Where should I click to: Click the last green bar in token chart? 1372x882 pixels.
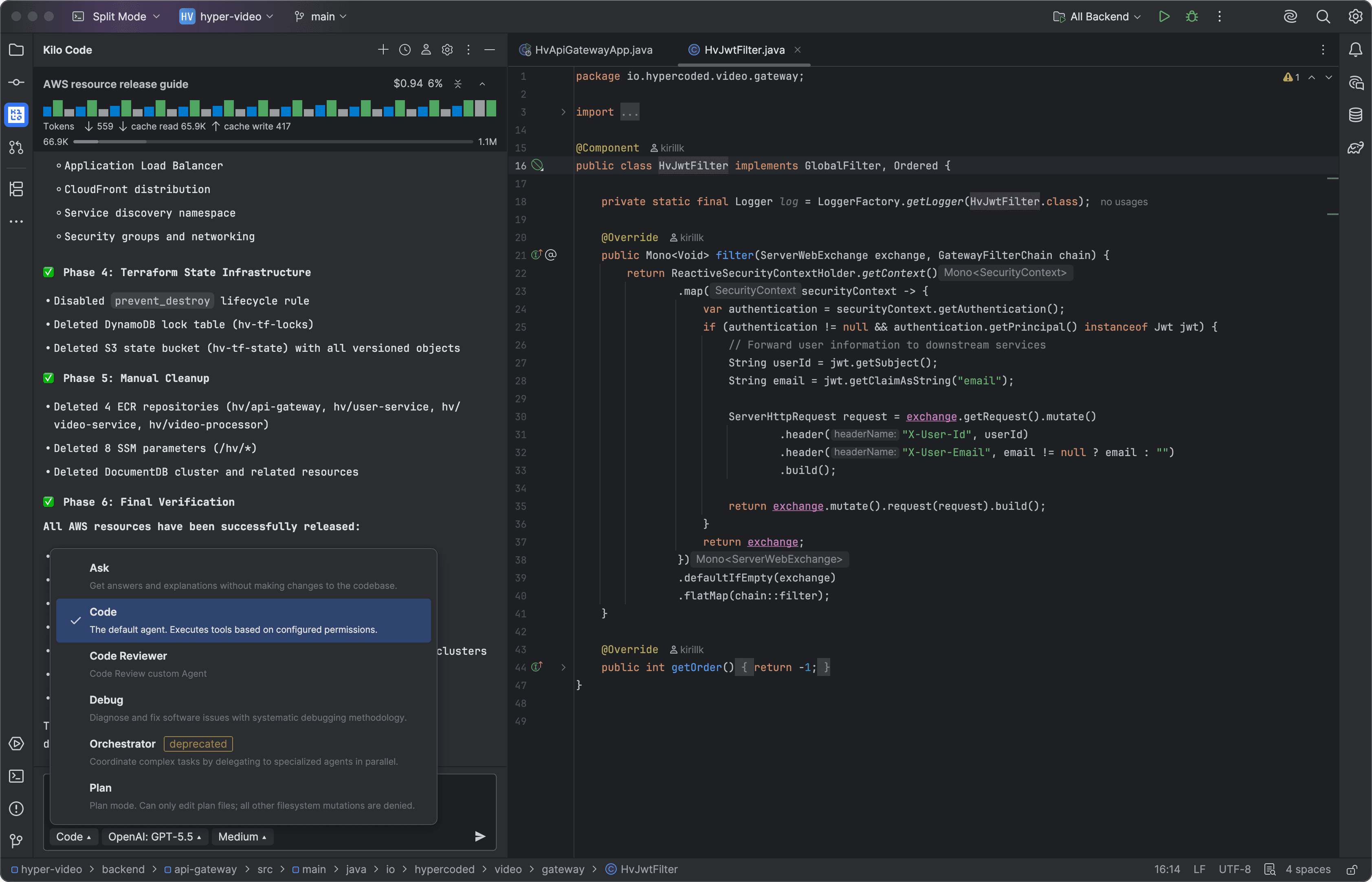[491, 108]
